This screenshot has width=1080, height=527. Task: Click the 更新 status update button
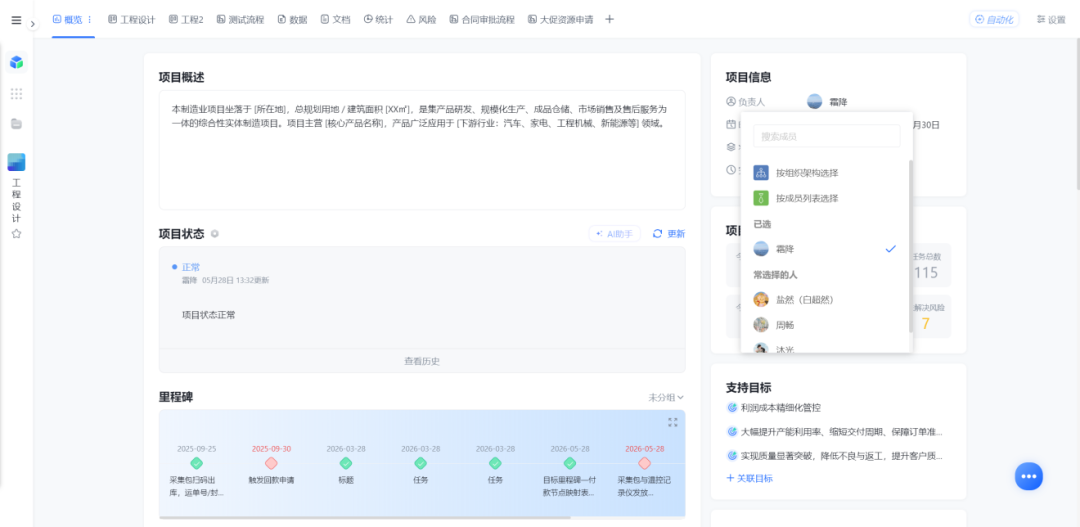[669, 234]
